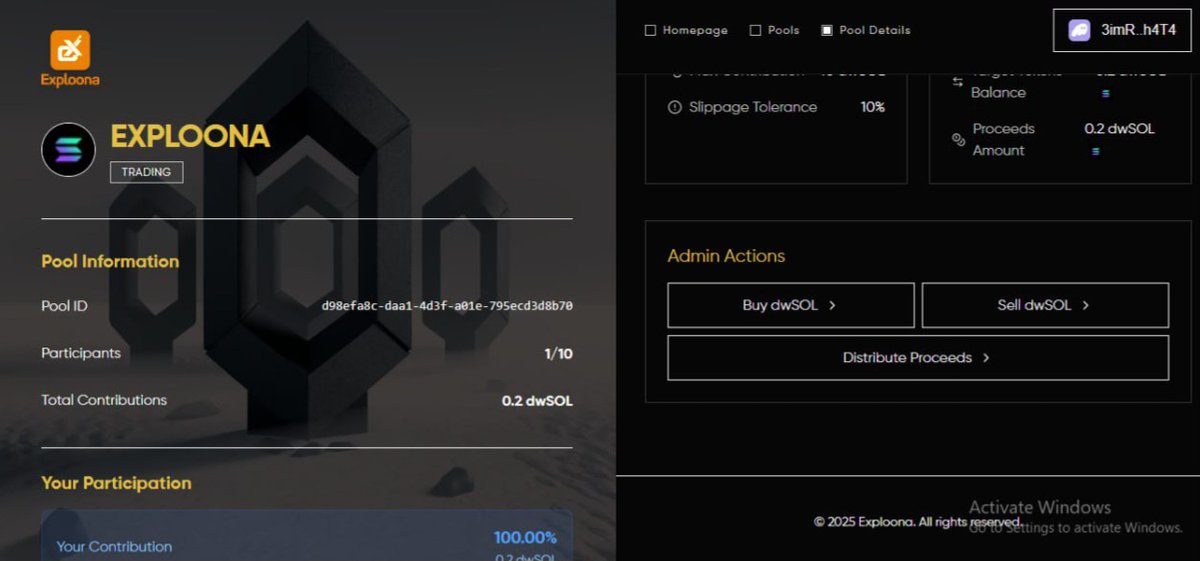
Task: Click the Total Contributions label
Action: pos(104,400)
